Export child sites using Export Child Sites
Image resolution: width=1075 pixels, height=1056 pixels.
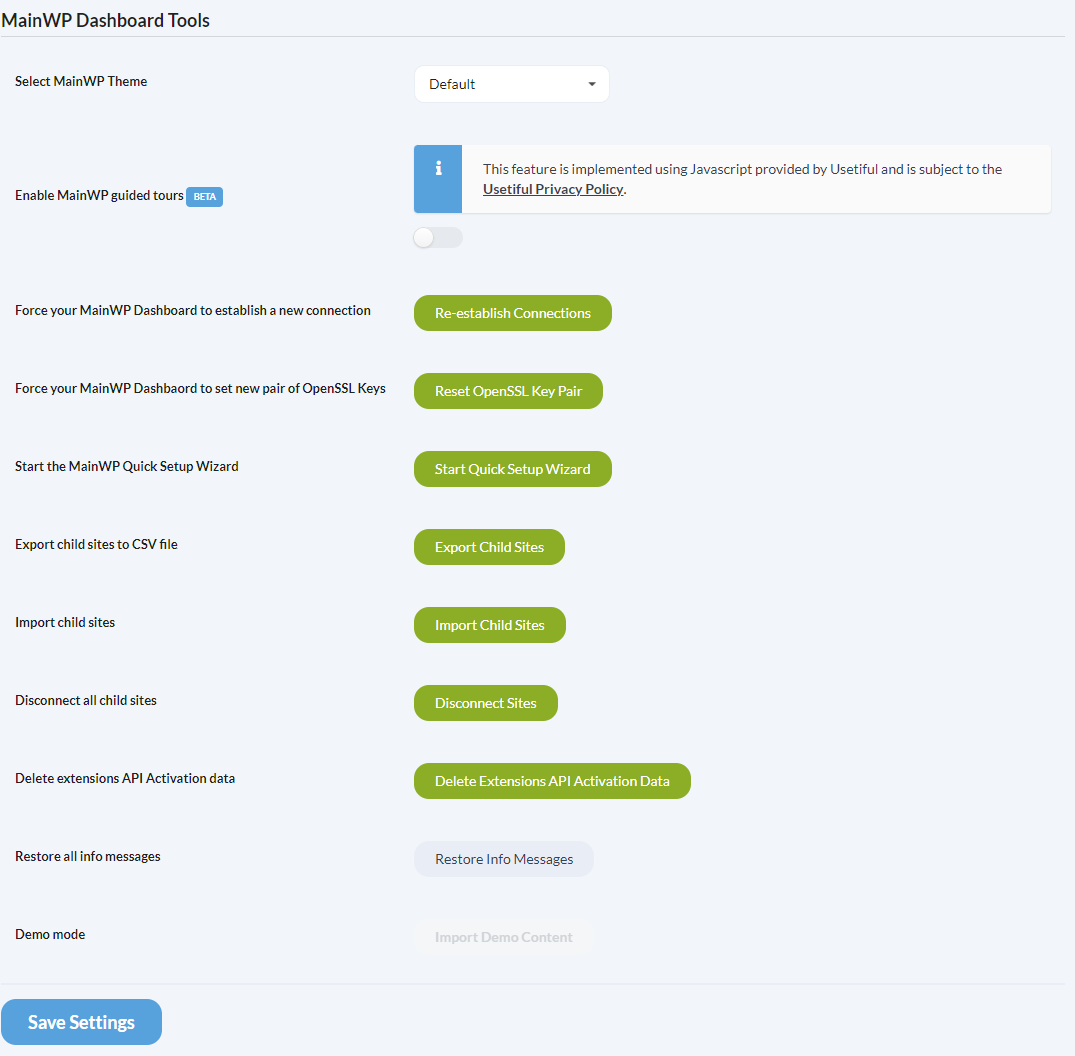point(489,547)
